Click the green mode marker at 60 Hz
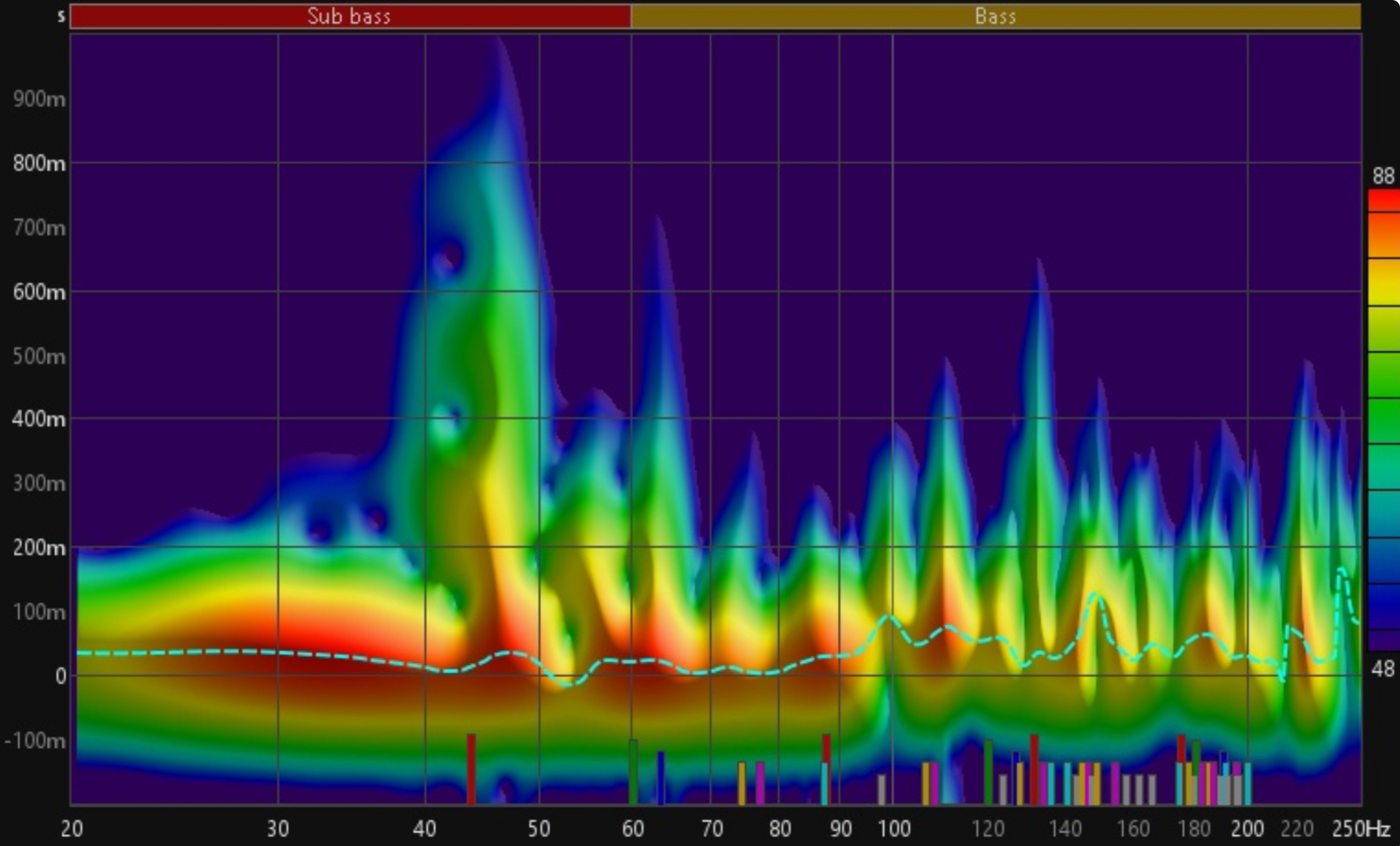 point(633,771)
